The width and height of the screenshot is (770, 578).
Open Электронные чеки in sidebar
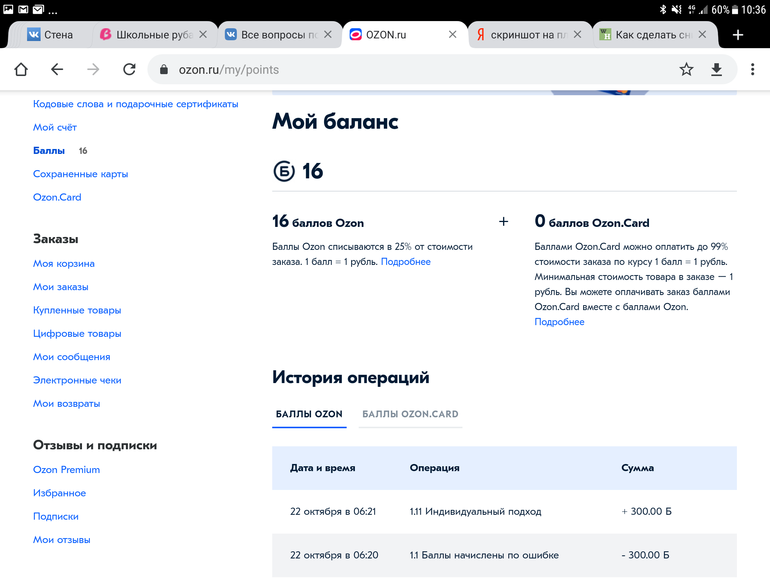[x=77, y=380]
